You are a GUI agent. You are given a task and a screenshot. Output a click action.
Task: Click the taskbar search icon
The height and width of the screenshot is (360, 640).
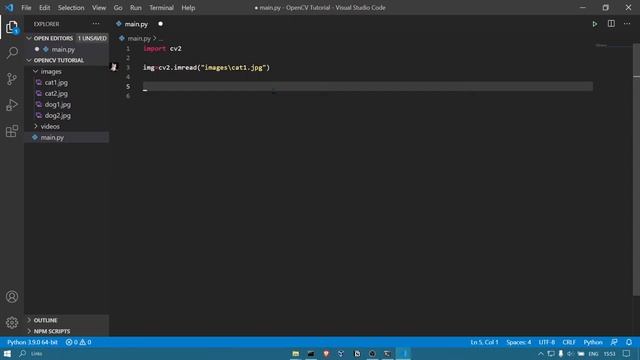pyautogui.click(x=22, y=353)
